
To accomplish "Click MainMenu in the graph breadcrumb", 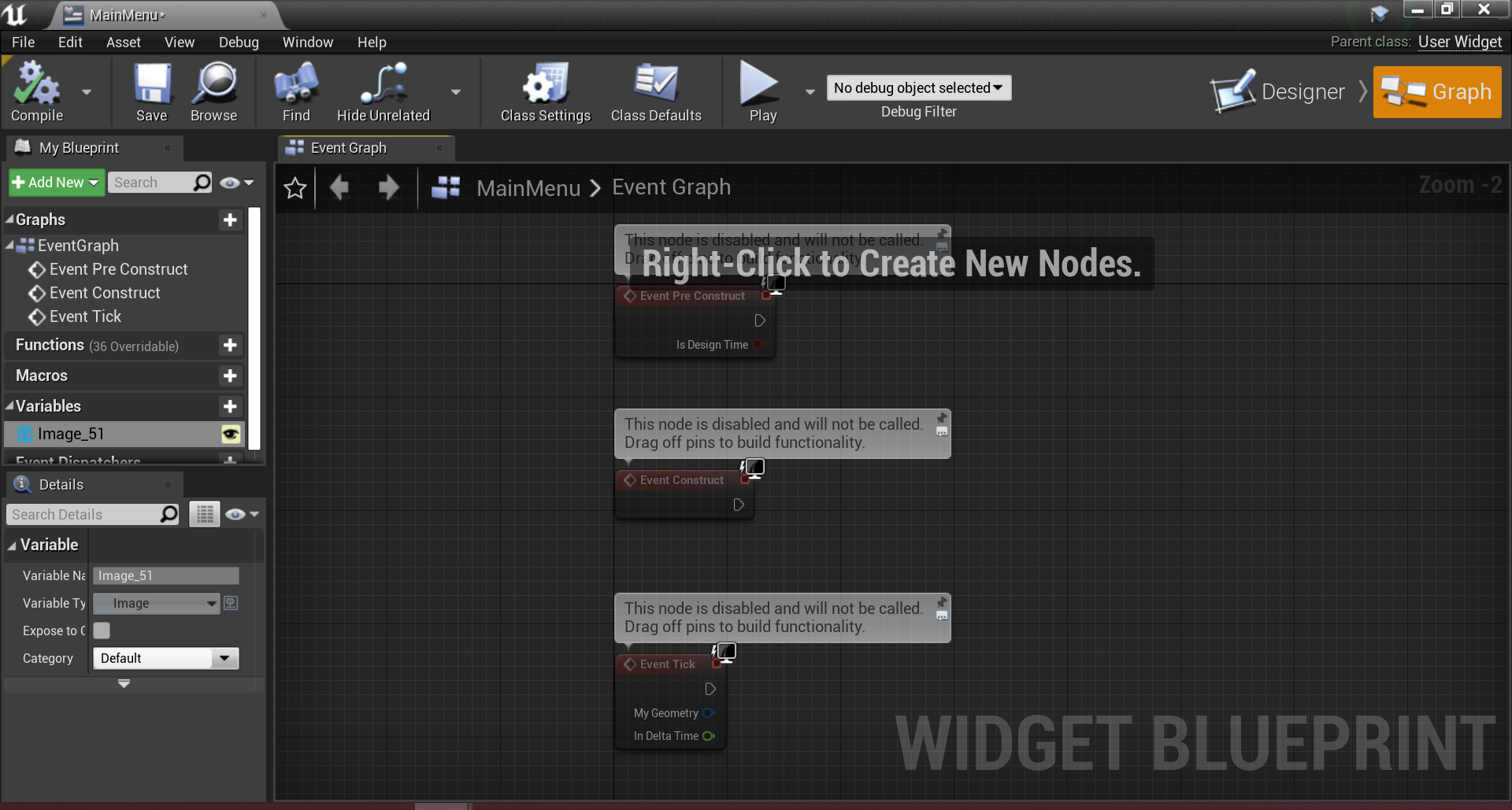I will click(x=528, y=188).
